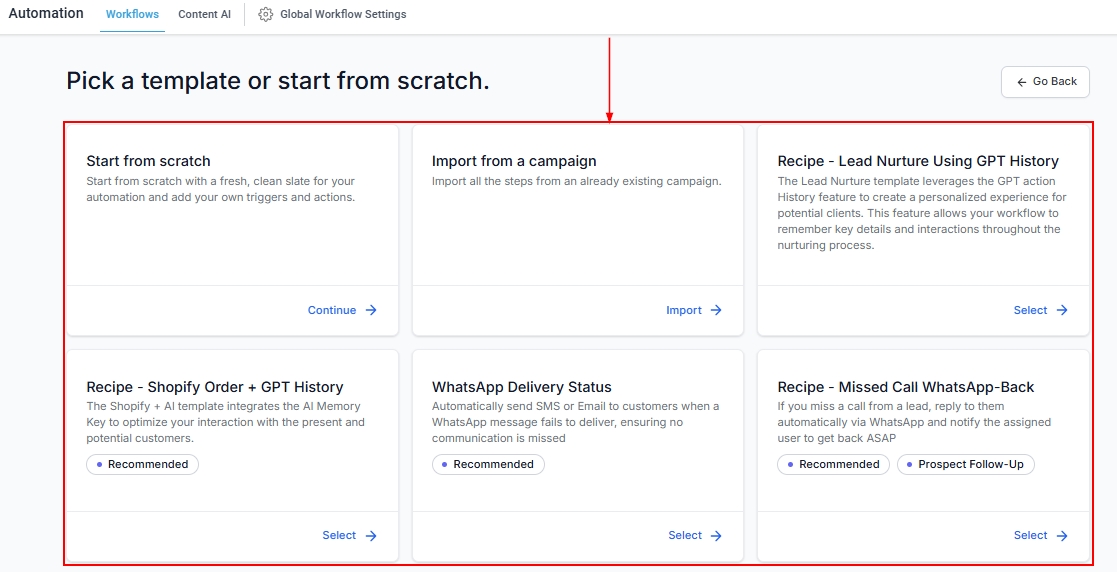The image size is (1117, 572).
Task: Click the Prospect Follow-Up tag
Action: [x=965, y=464]
